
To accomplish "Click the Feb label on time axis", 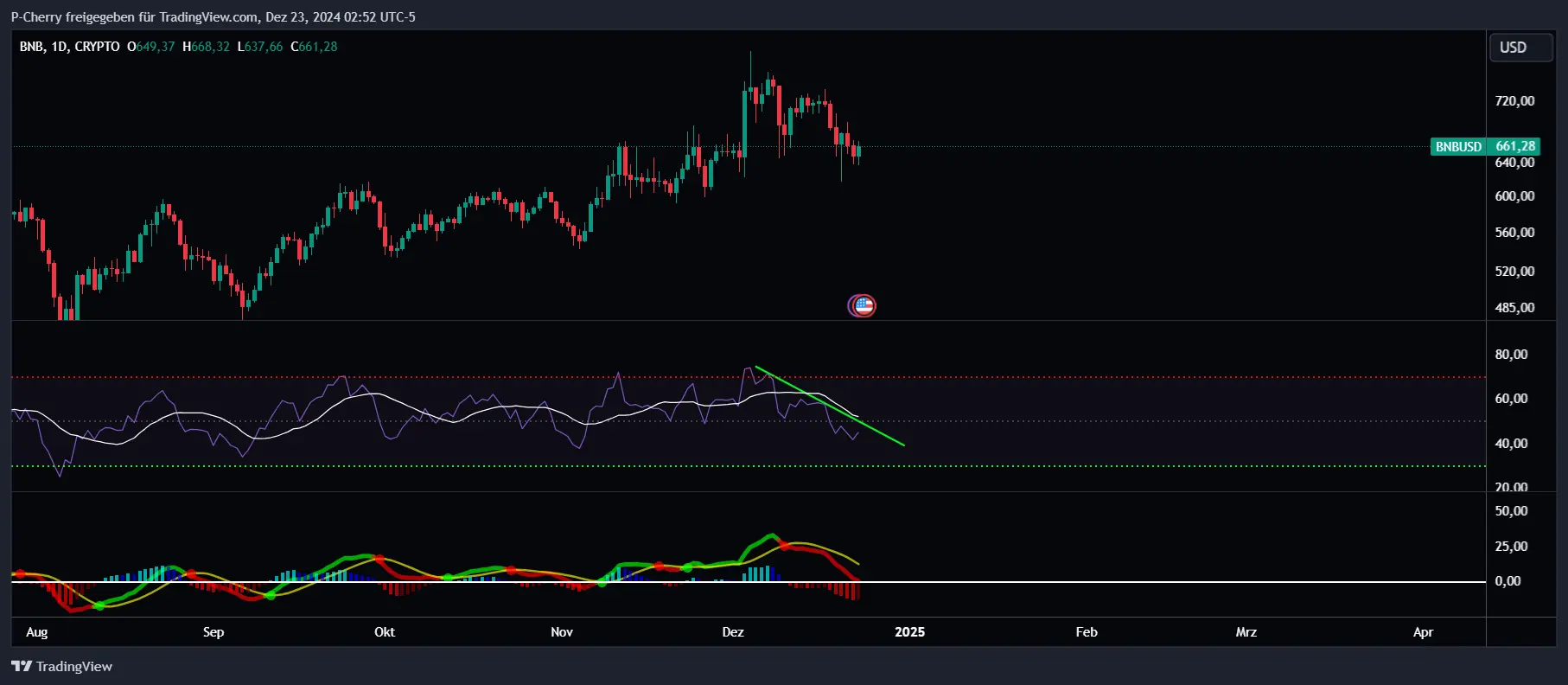I will pyautogui.click(x=1087, y=632).
